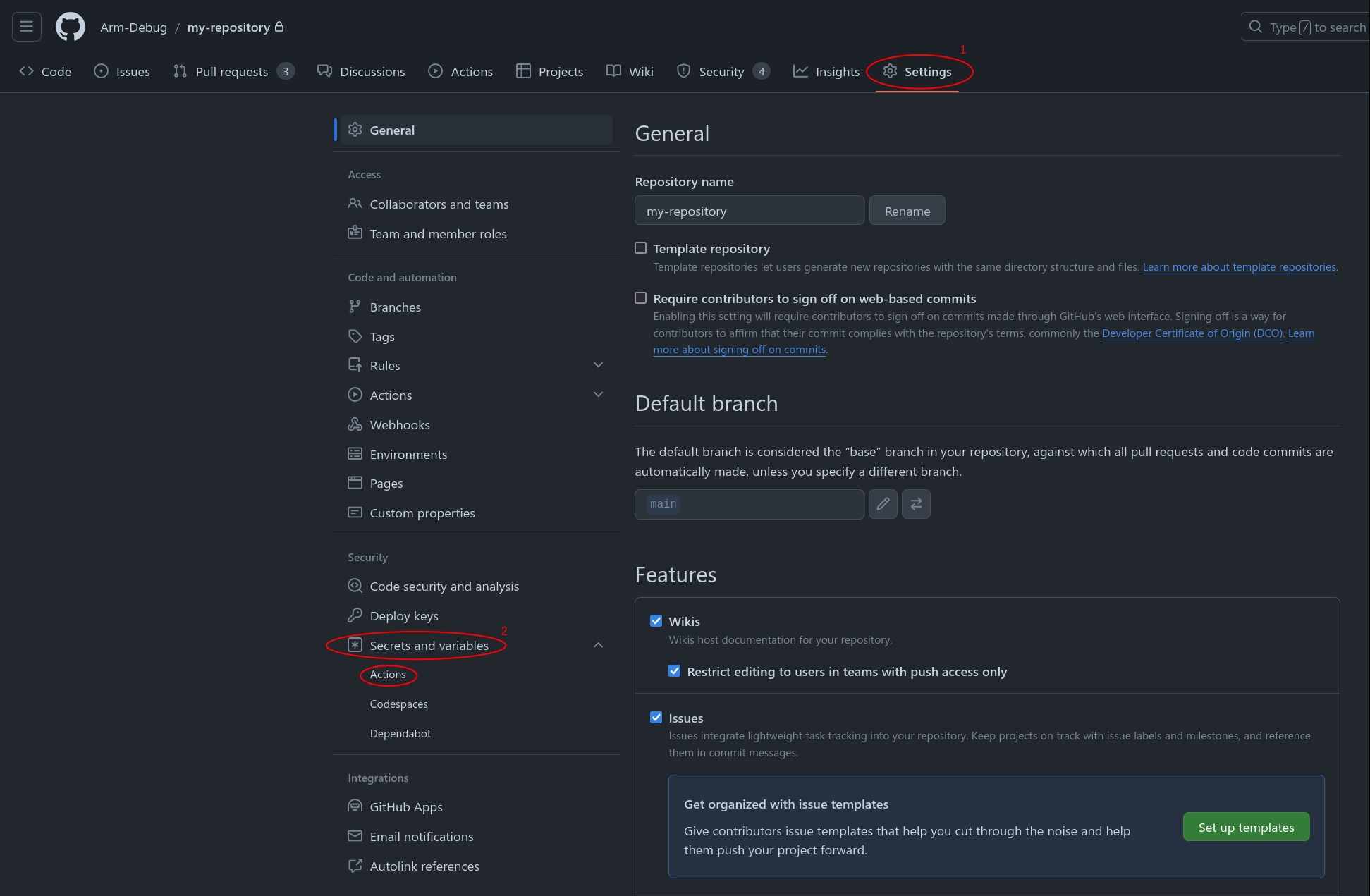Expand the Rules sidebar section

[598, 365]
